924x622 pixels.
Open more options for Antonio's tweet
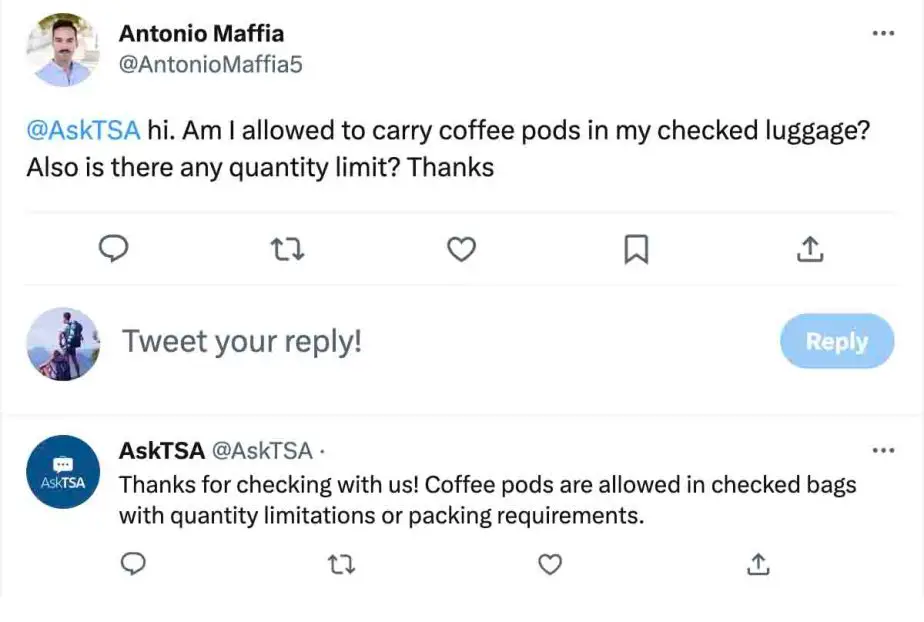(883, 34)
